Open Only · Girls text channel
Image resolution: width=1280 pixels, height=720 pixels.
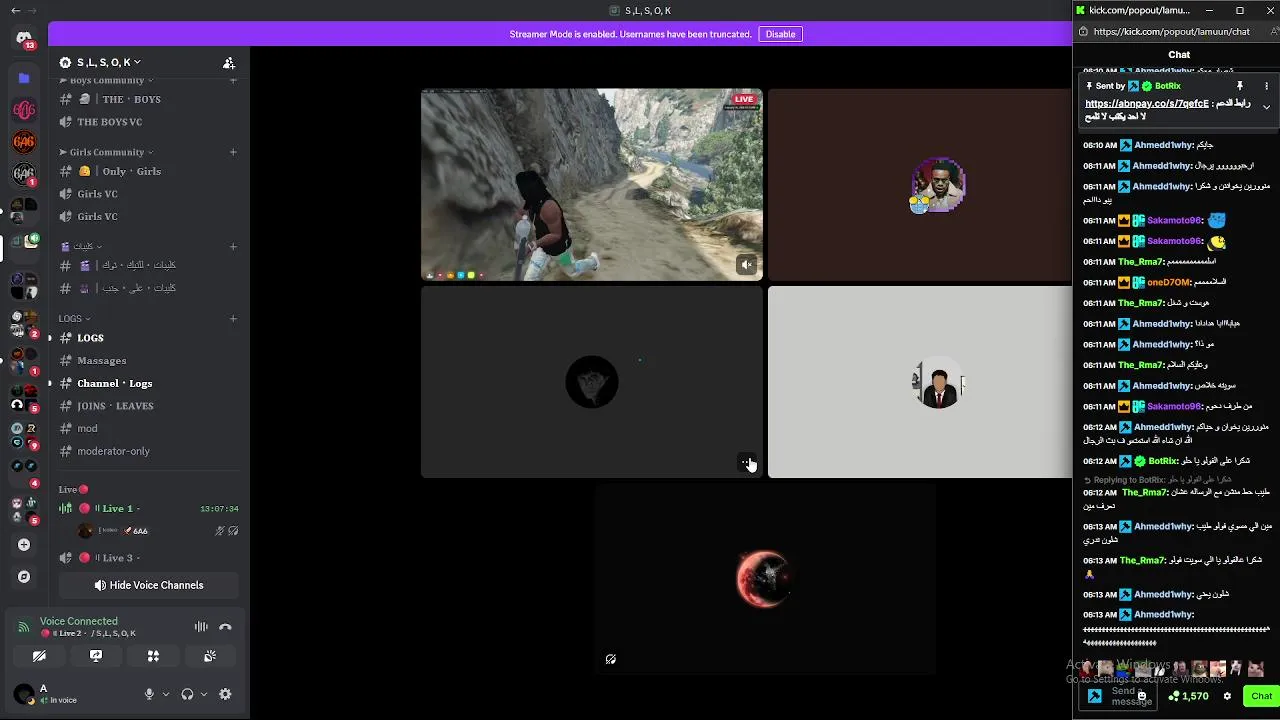point(148,171)
